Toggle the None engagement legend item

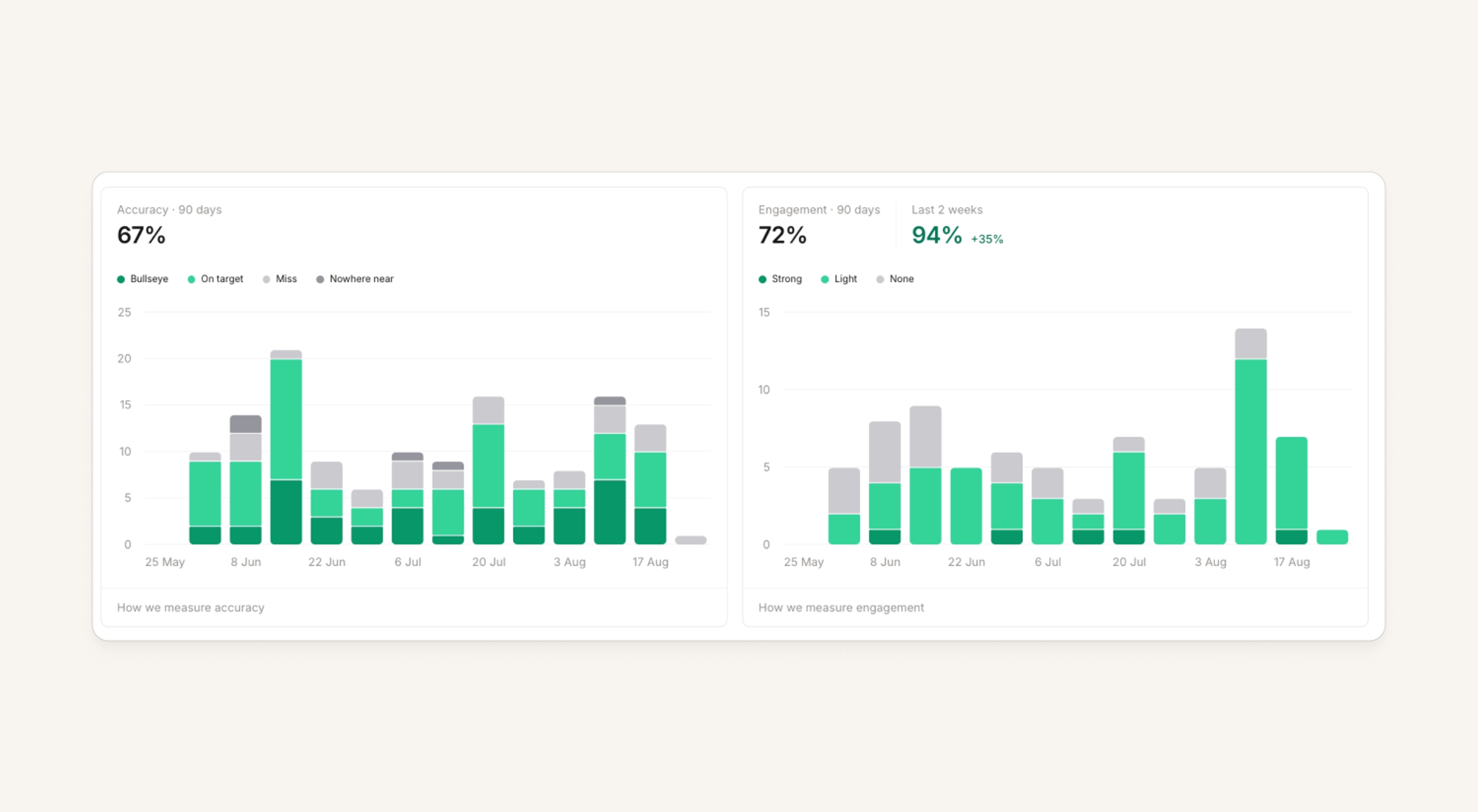(x=895, y=279)
